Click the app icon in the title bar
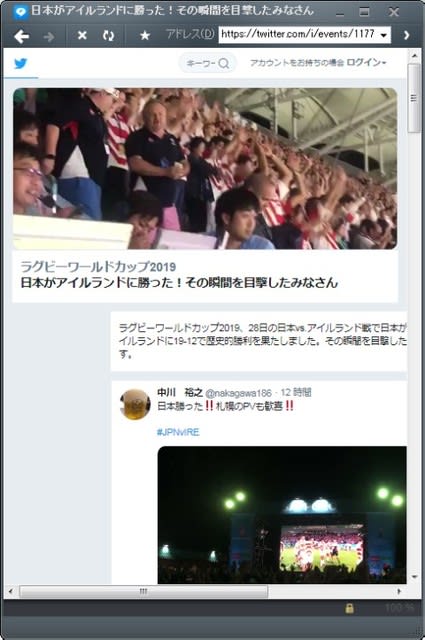The width and height of the screenshot is (425, 640). (20, 13)
